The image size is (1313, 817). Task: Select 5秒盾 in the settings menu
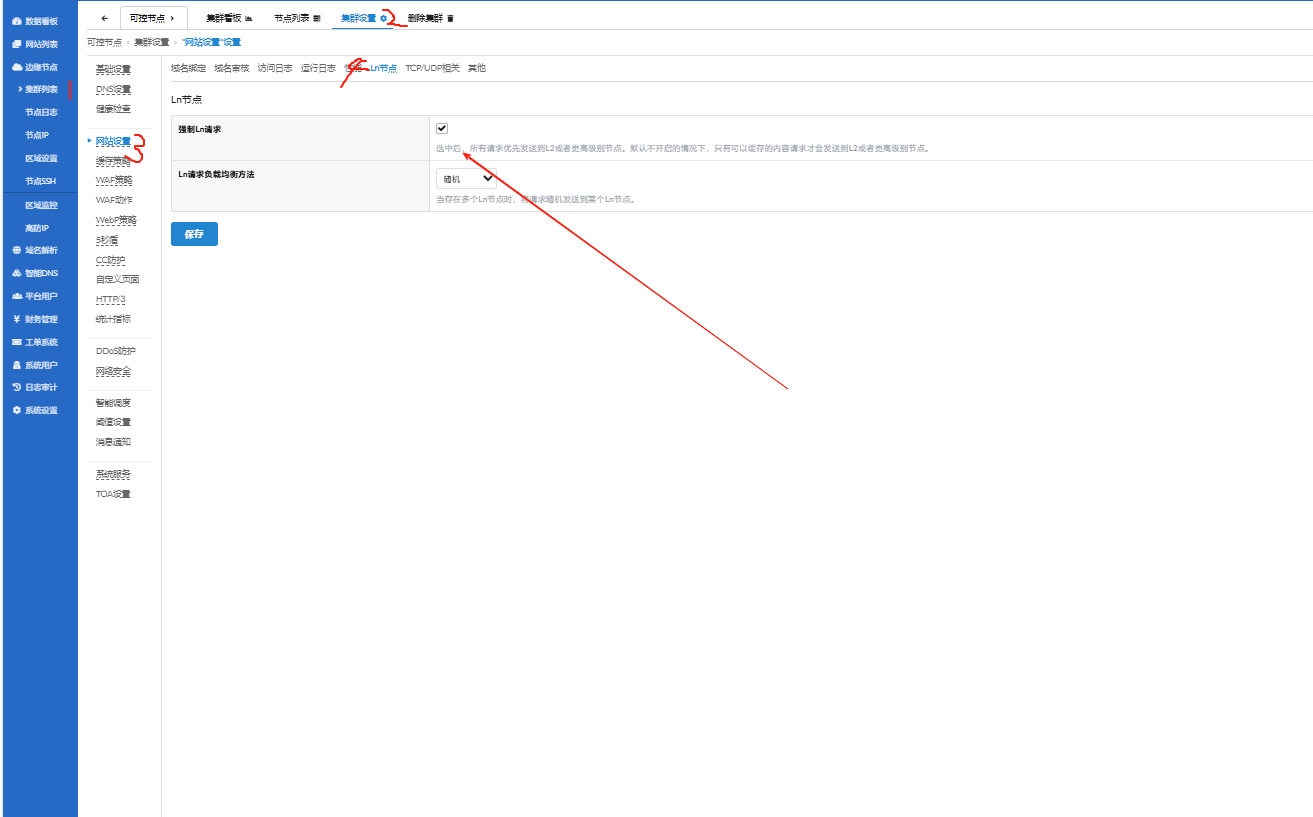[x=107, y=240]
